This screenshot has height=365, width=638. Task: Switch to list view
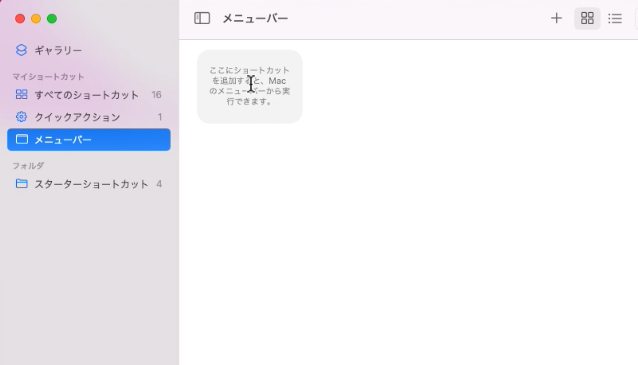tap(615, 18)
